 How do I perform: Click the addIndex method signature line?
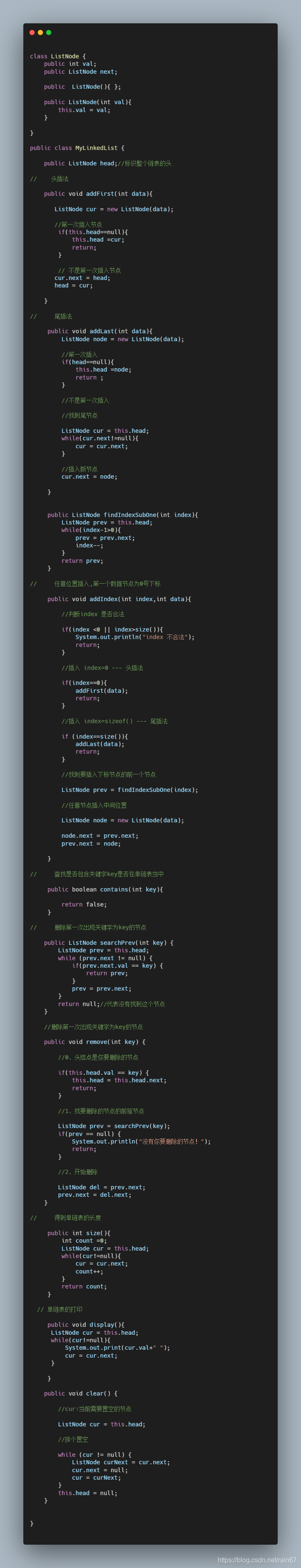coord(119,599)
